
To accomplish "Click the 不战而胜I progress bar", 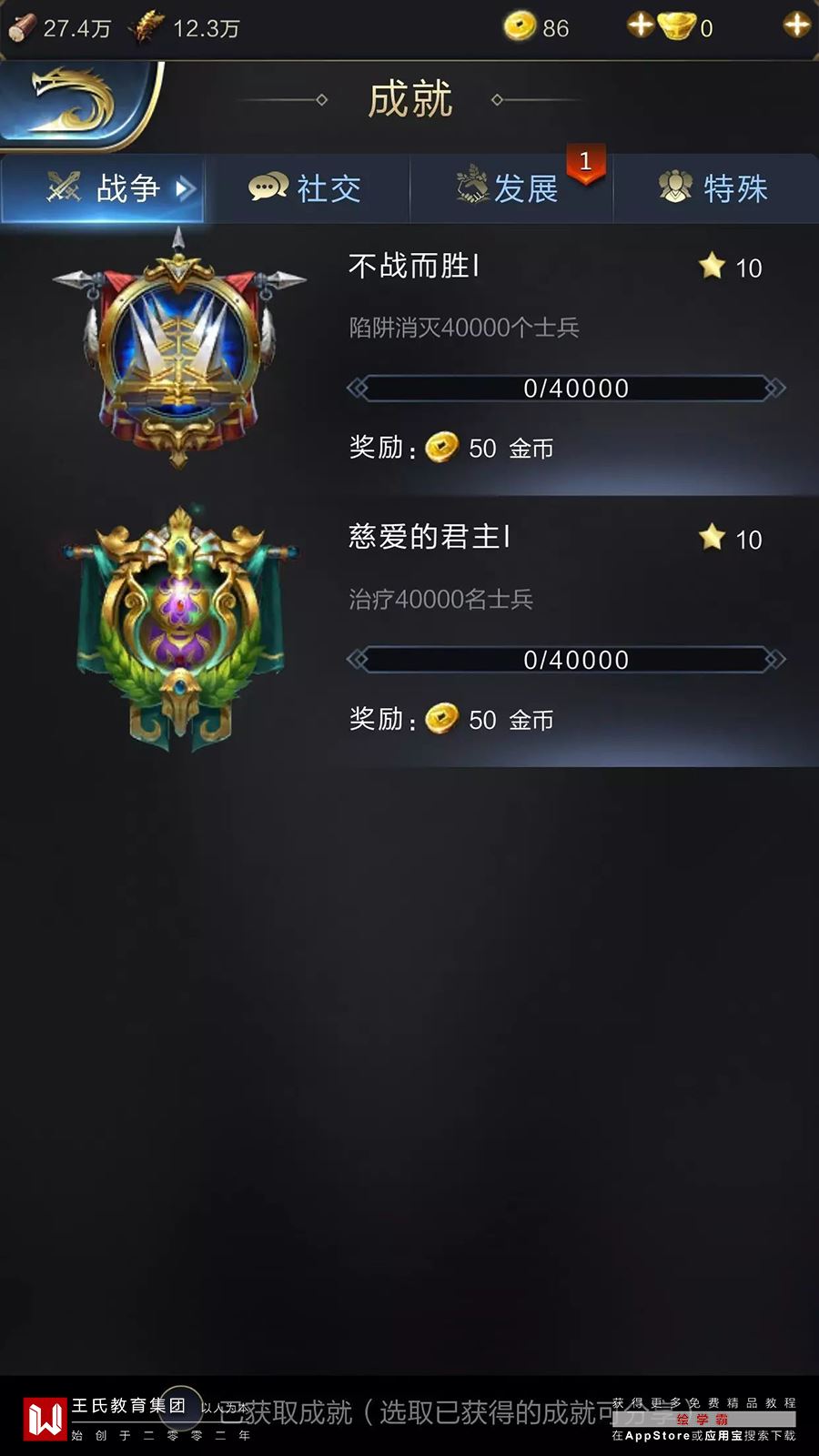I will [x=566, y=389].
